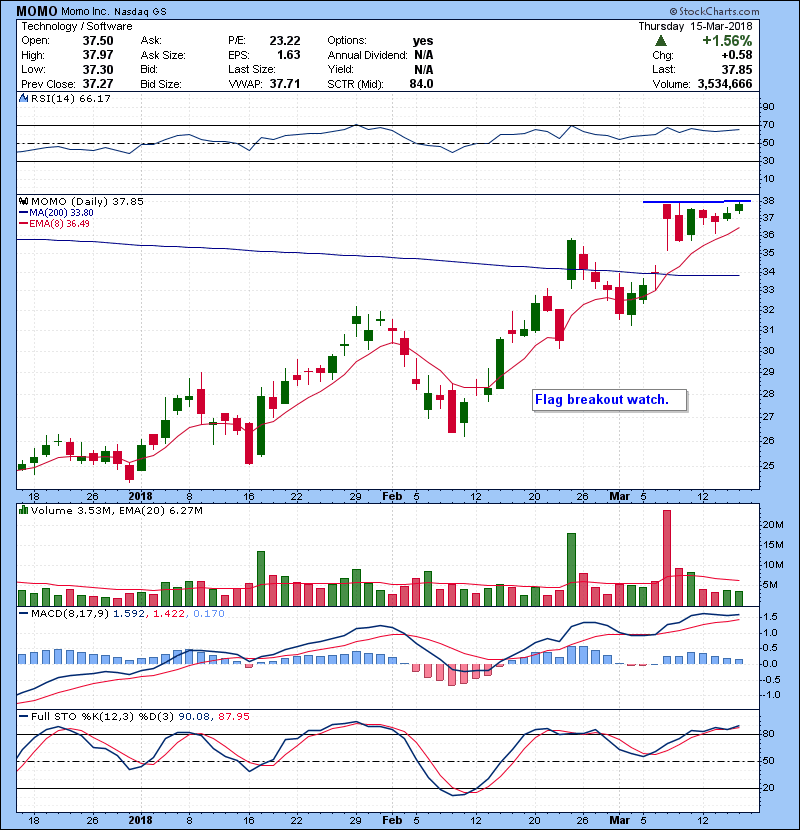This screenshot has width=800, height=830.
Task: Click the 'Flag breakout watch.' annotation box
Action: point(609,400)
